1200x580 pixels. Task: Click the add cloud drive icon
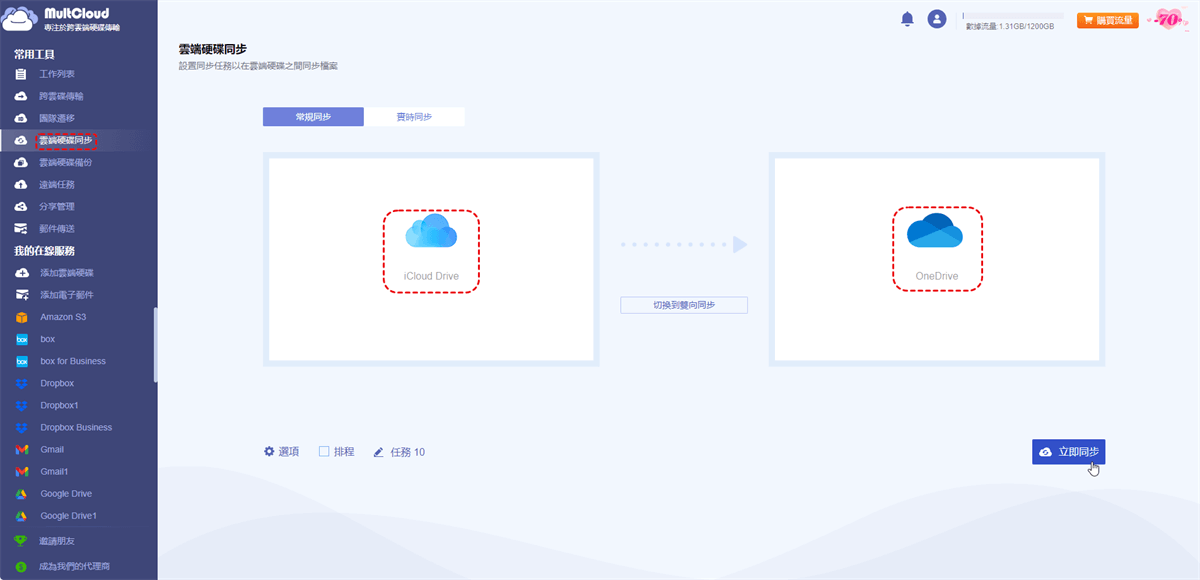click(x=21, y=273)
